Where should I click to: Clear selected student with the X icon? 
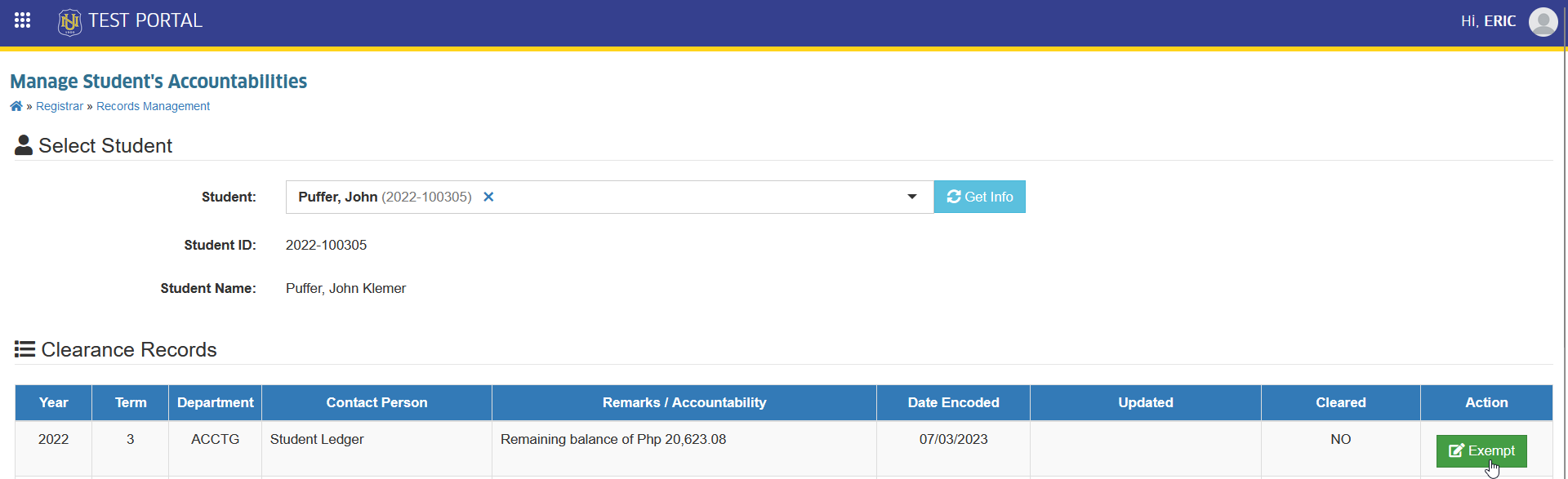pyautogui.click(x=488, y=197)
